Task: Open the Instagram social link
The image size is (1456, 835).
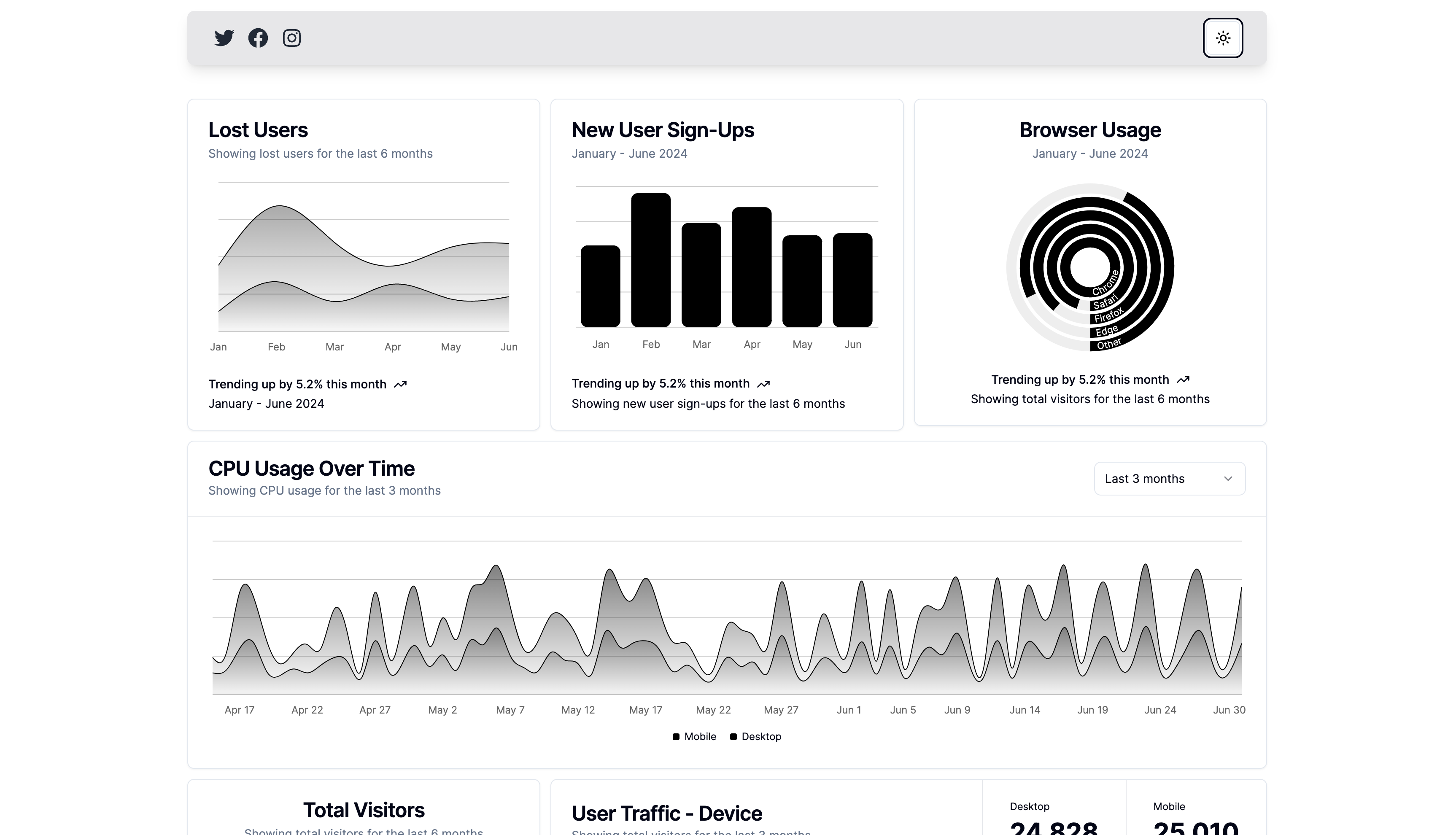Action: coord(292,38)
